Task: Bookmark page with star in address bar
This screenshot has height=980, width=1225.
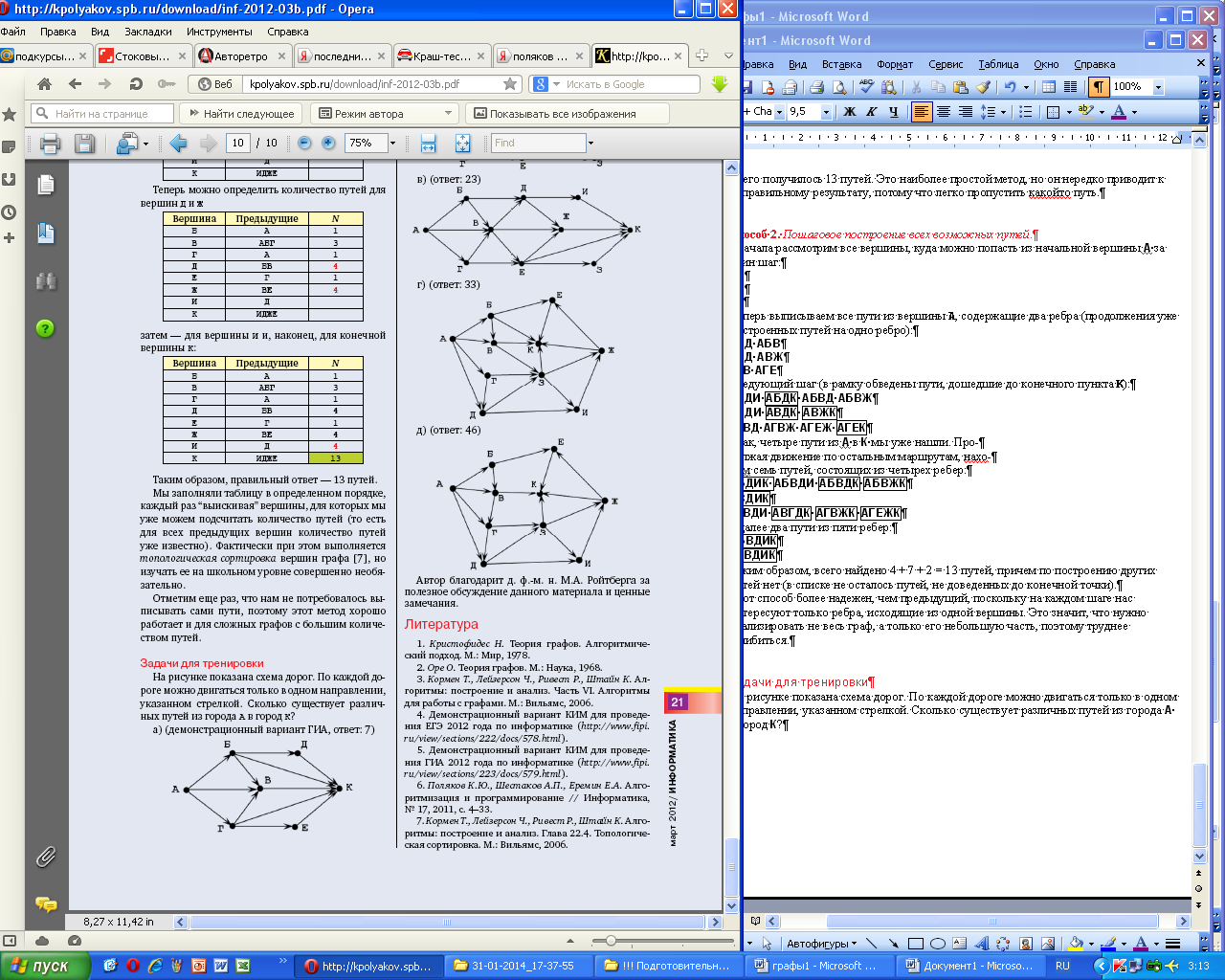Action: [510, 84]
